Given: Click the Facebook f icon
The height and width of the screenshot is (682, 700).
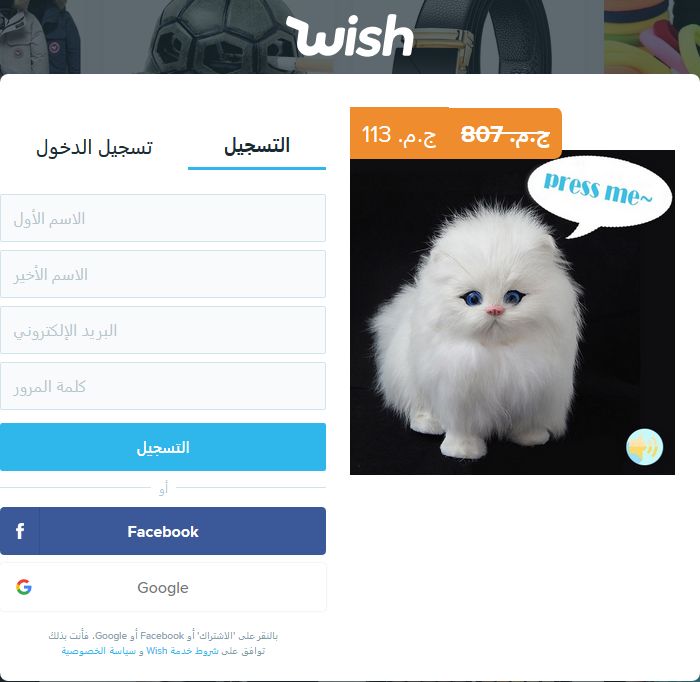Looking at the screenshot, I should tap(20, 531).
